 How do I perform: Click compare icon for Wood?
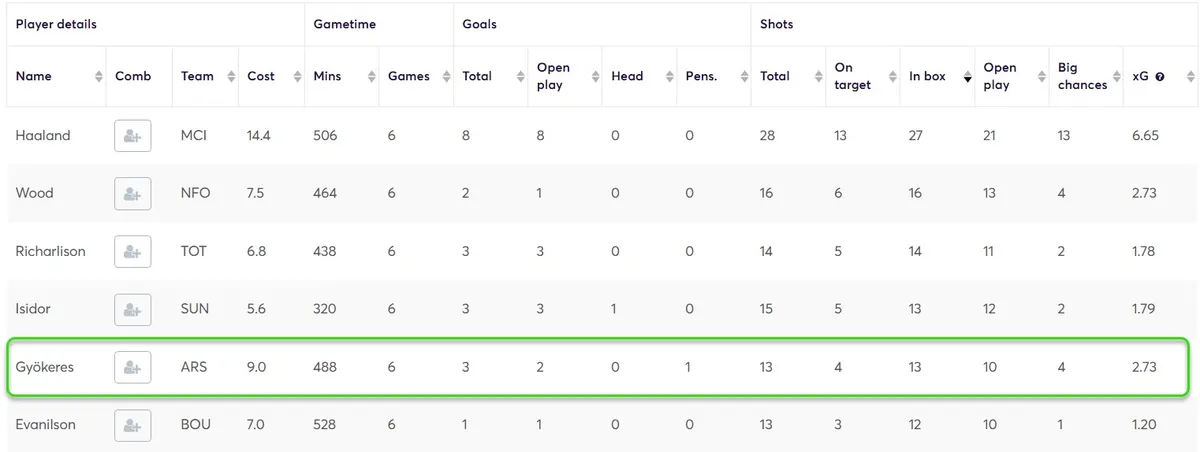(x=133, y=193)
